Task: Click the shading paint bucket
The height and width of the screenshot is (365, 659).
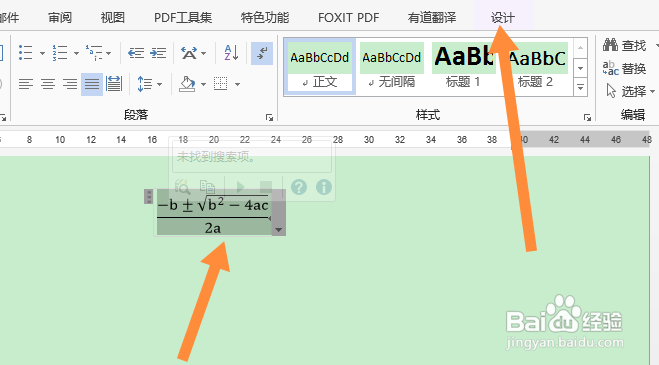Action: (187, 84)
